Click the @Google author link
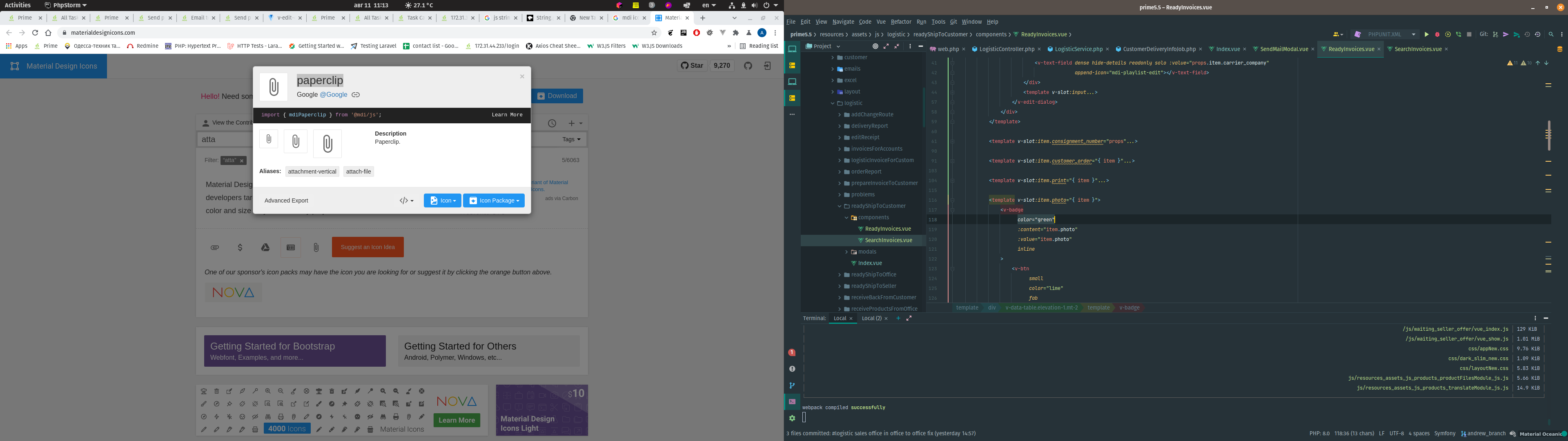The image size is (1568, 441). click(334, 95)
